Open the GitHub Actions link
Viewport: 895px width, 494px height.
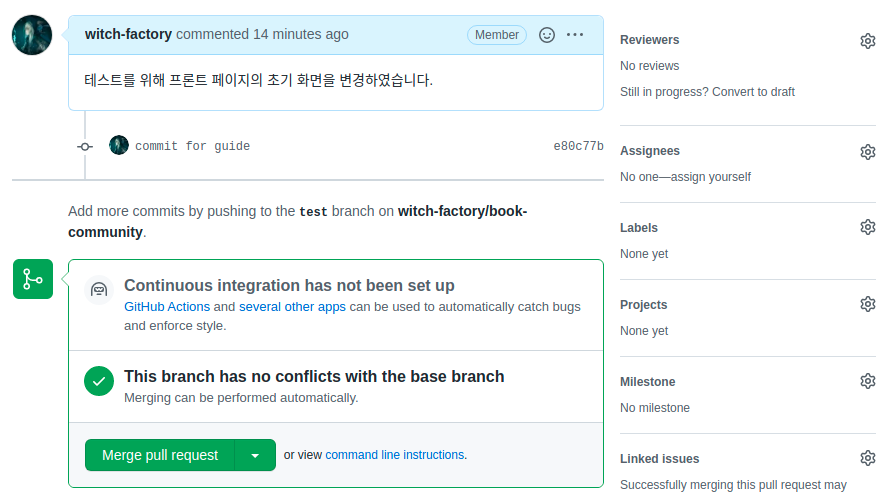tap(167, 307)
